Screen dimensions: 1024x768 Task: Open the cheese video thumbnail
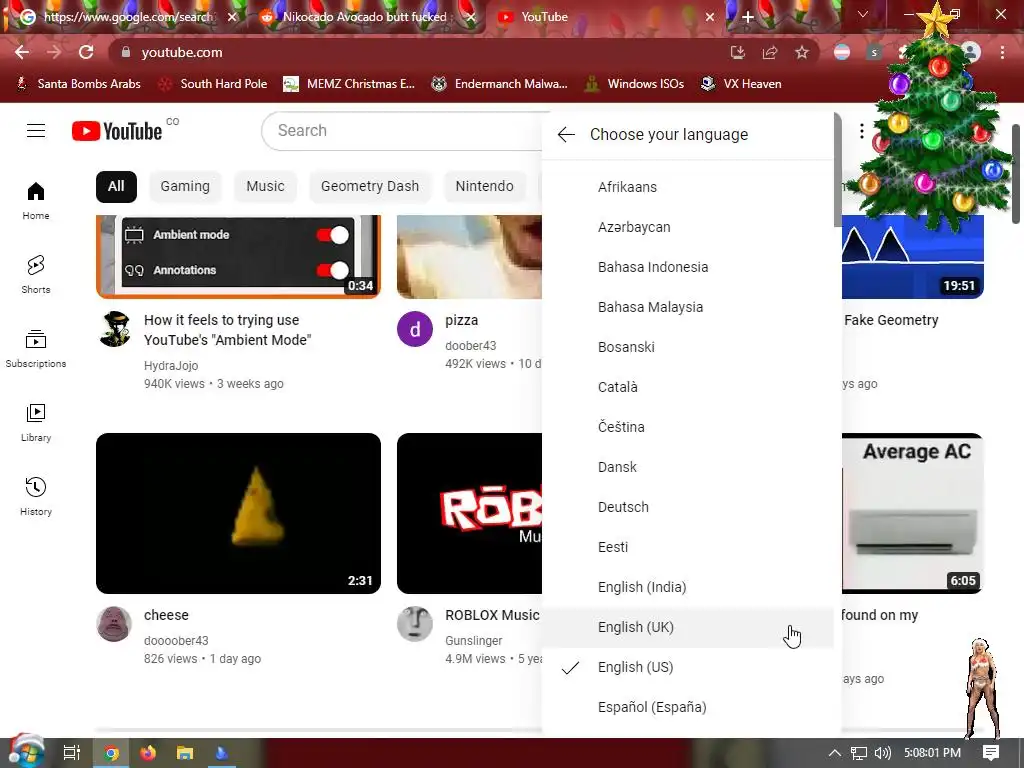point(238,513)
